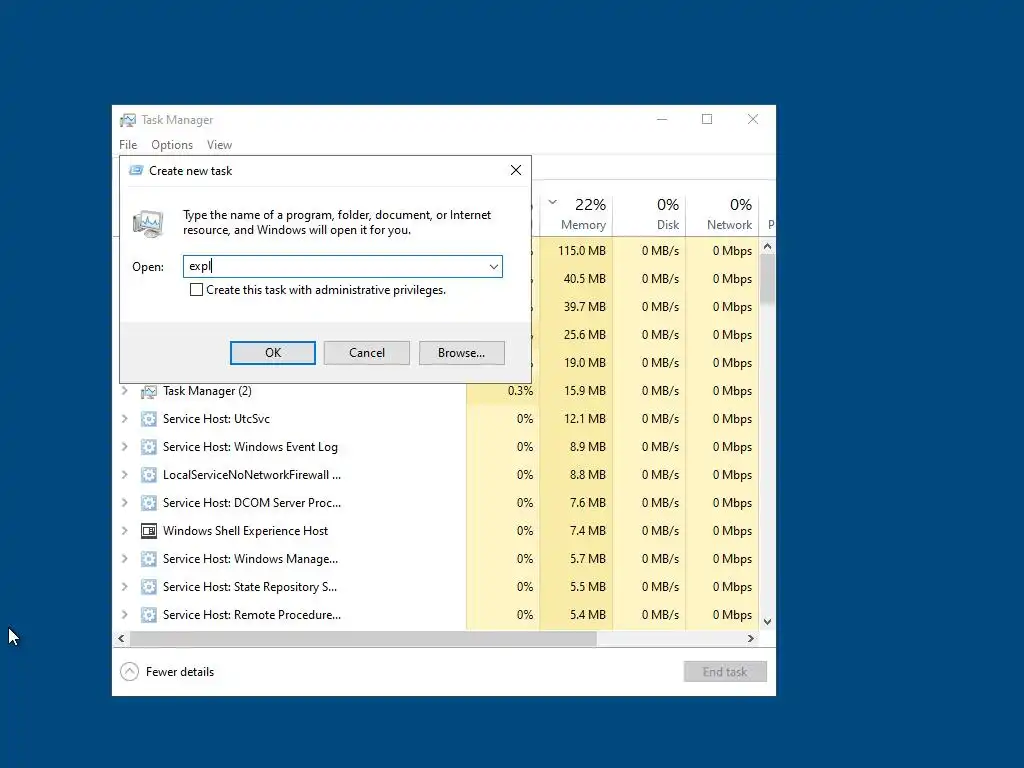The height and width of the screenshot is (768, 1024).
Task: Click the Service Host: Windows Manage icon
Action: pos(149,559)
